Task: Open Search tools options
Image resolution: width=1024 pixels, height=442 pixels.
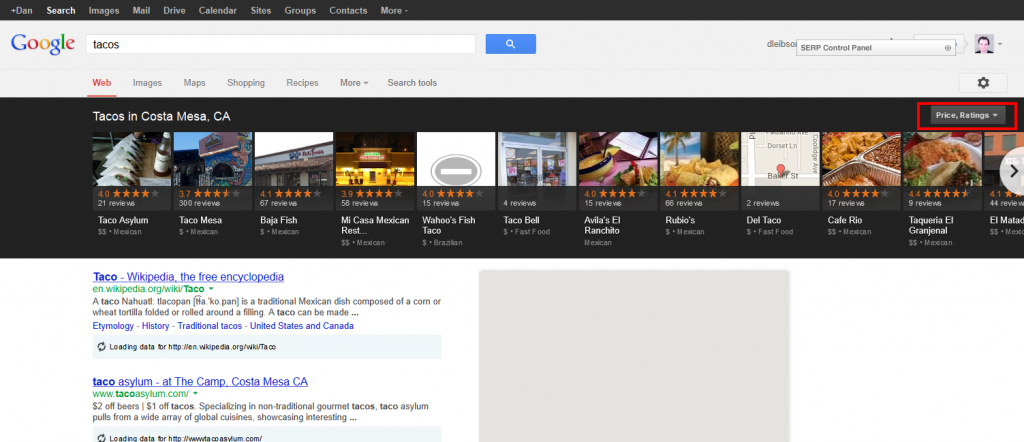Action: pos(412,83)
